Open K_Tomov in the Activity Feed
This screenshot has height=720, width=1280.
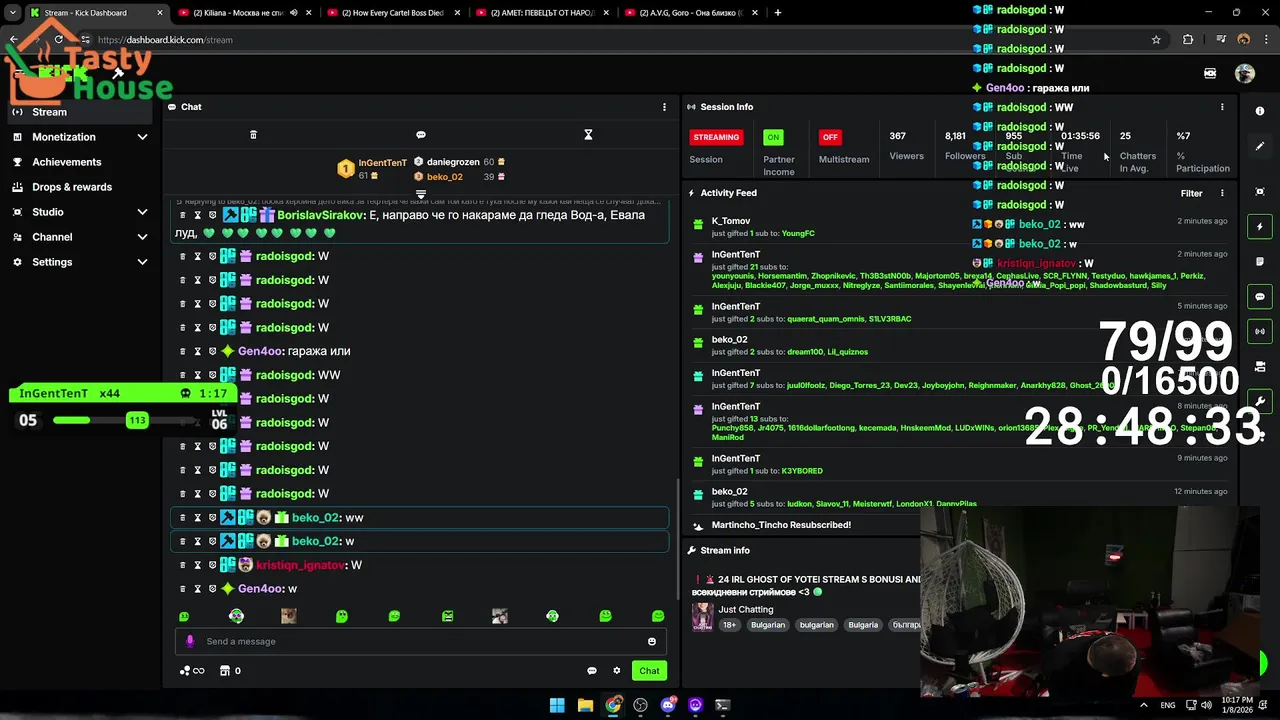(731, 221)
